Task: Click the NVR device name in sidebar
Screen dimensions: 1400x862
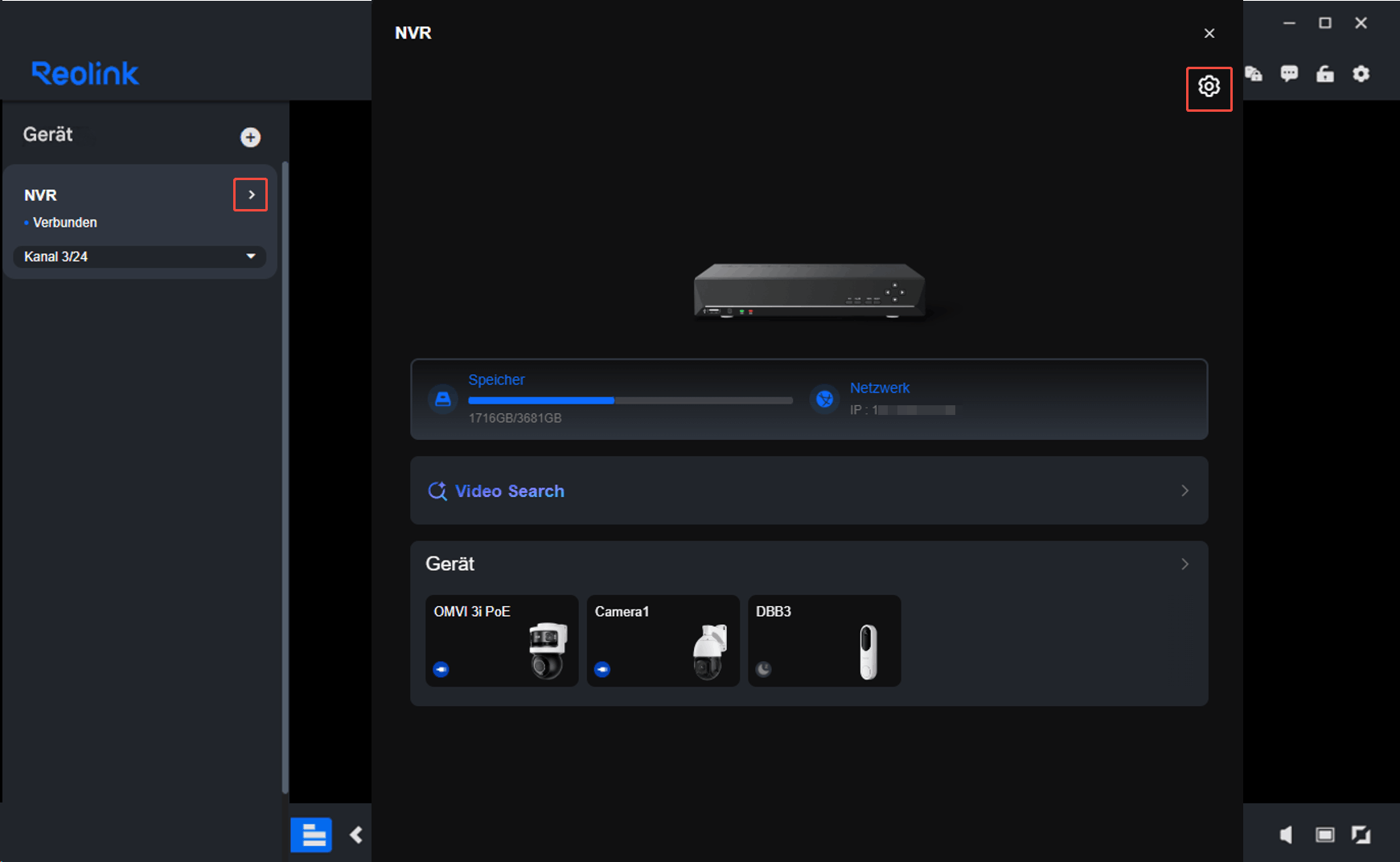Action: pyautogui.click(x=40, y=195)
